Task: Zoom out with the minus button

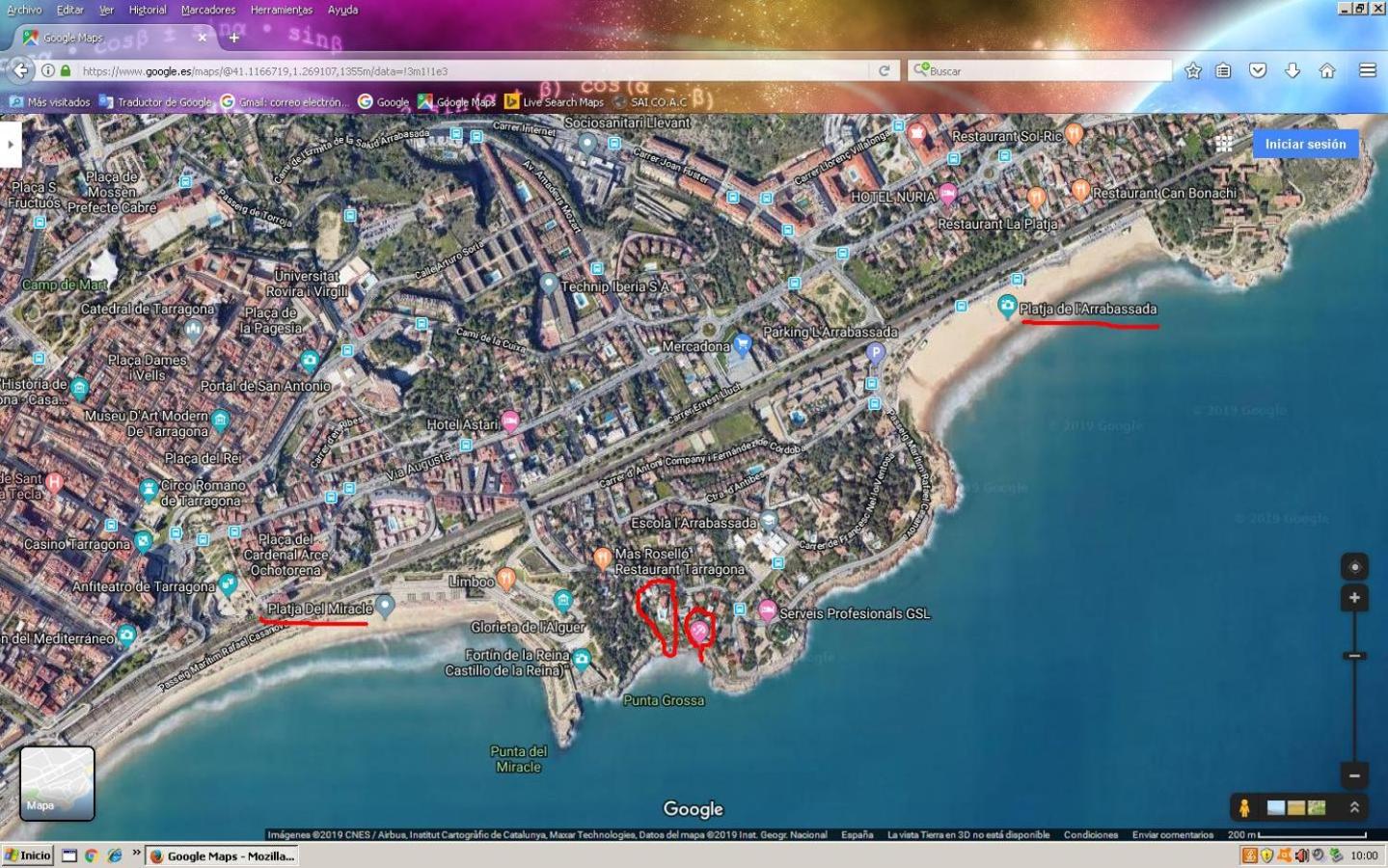Action: [1354, 775]
